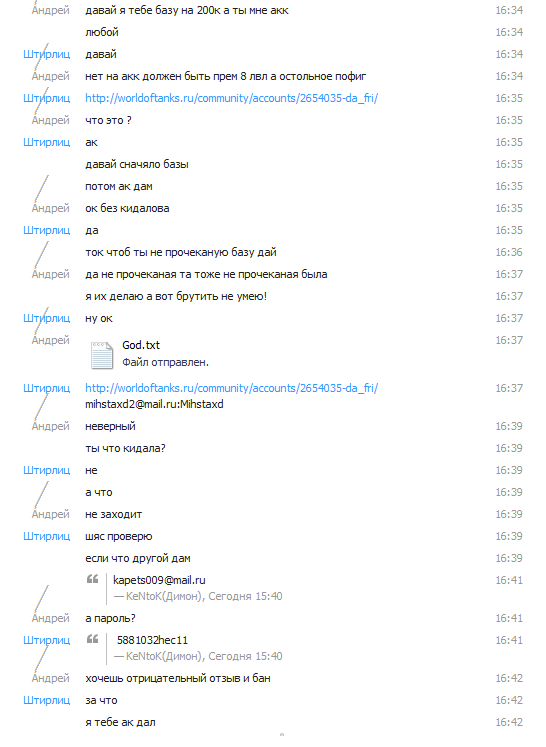Click the message 'ты что кидала?'
Image resolution: width=546 pixels, height=747 pixels.
(125, 448)
